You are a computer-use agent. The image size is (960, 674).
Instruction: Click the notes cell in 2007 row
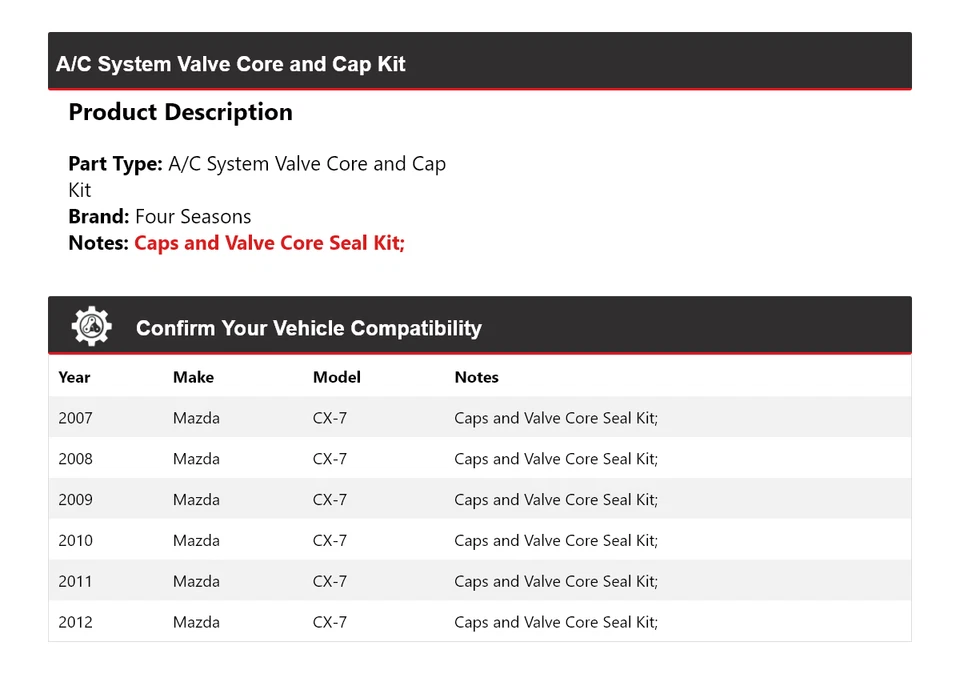[556, 418]
